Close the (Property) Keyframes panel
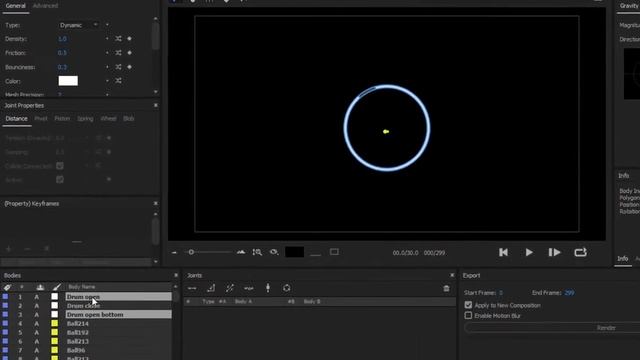Screen dimensions: 640x360 (x=156, y=203)
